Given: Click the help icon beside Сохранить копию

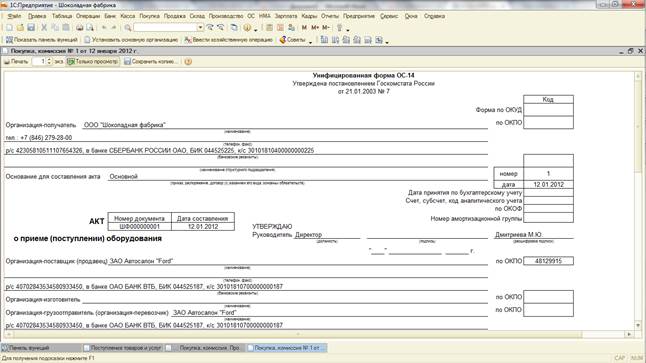Looking at the screenshot, I should 188,62.
